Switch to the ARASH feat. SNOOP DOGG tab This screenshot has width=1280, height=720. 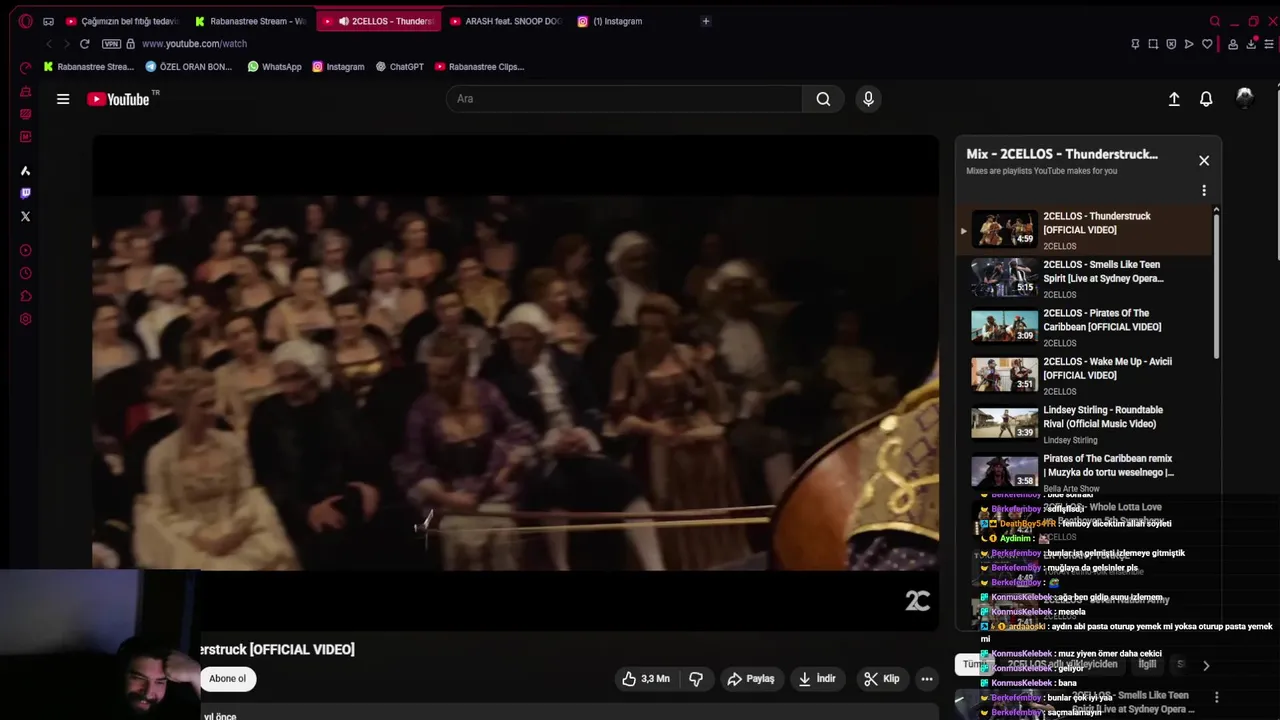(506, 21)
